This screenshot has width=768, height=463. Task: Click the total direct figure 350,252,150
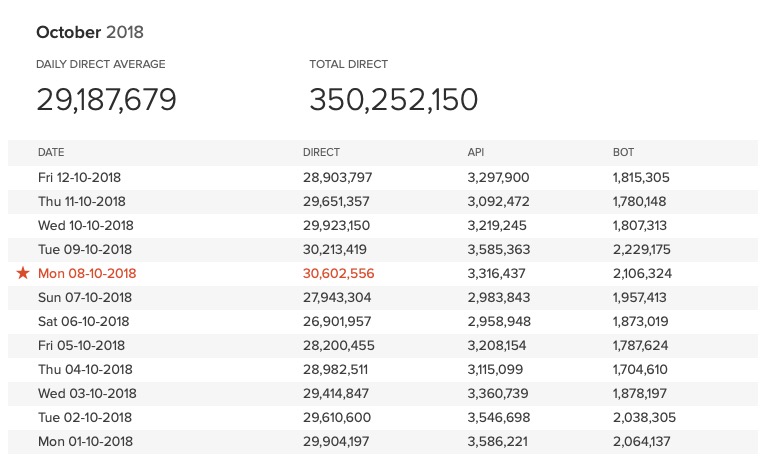click(x=393, y=99)
